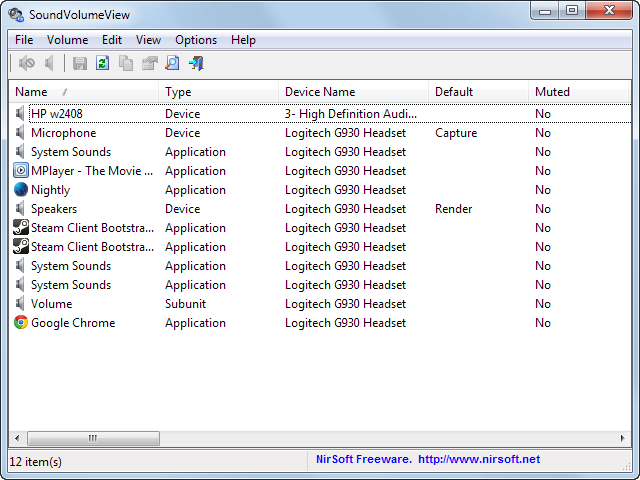Click the Save floppy disk toolbar icon

pos(80,63)
